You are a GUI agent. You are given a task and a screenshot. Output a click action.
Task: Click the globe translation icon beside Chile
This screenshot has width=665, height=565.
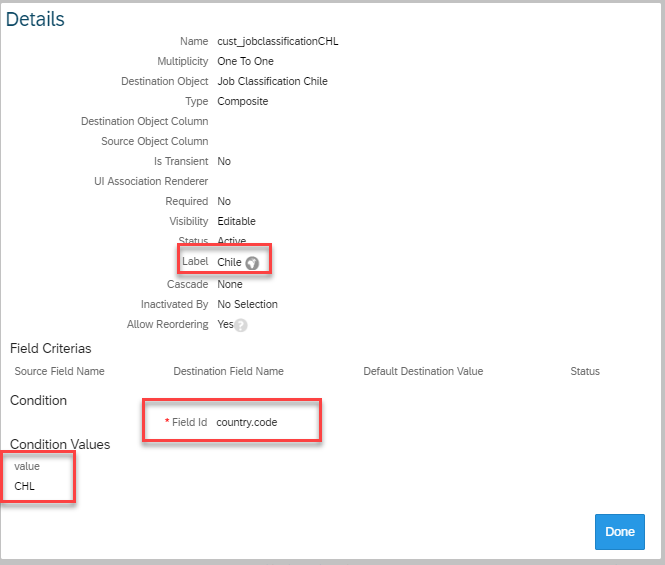(x=252, y=263)
